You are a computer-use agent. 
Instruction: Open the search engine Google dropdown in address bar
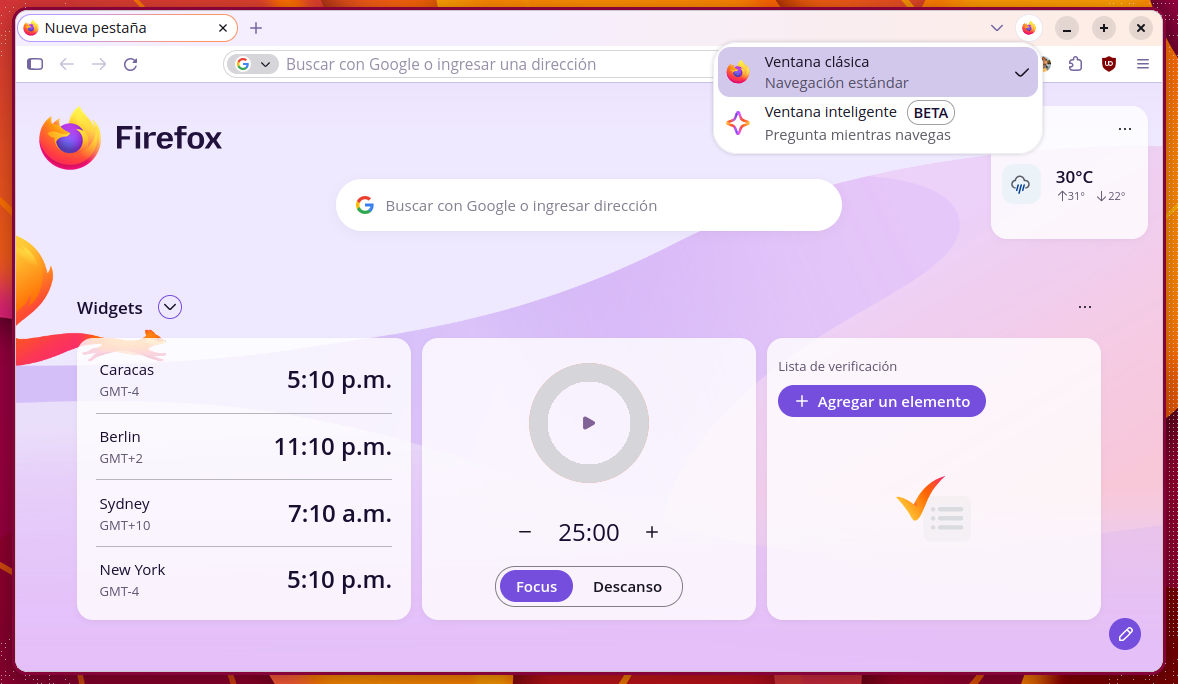[253, 64]
